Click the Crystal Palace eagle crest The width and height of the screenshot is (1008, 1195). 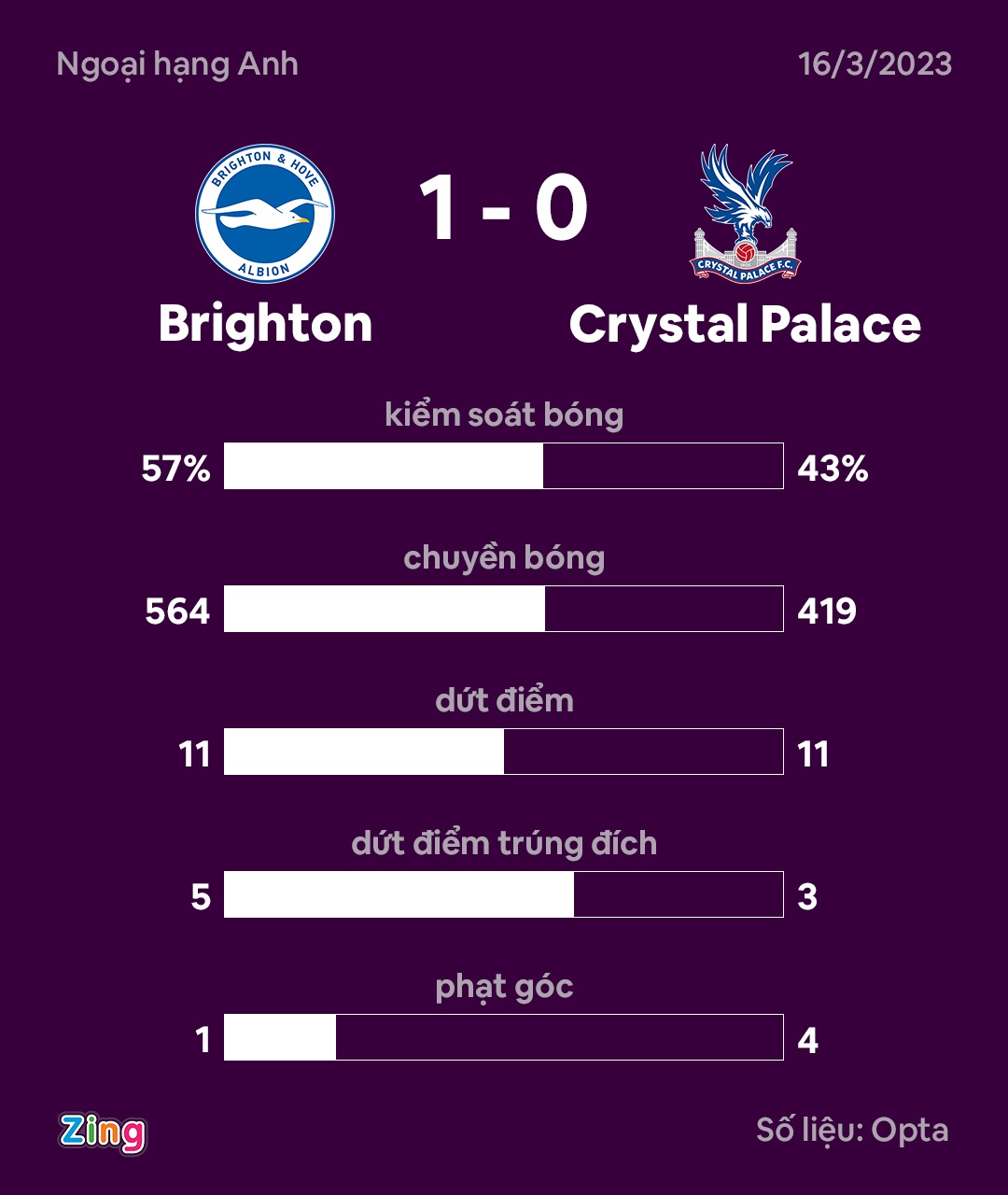tap(745, 214)
